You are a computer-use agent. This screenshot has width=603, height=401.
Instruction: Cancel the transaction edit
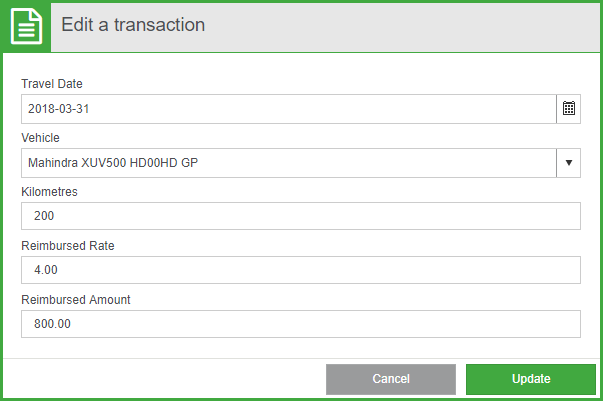pyautogui.click(x=391, y=379)
